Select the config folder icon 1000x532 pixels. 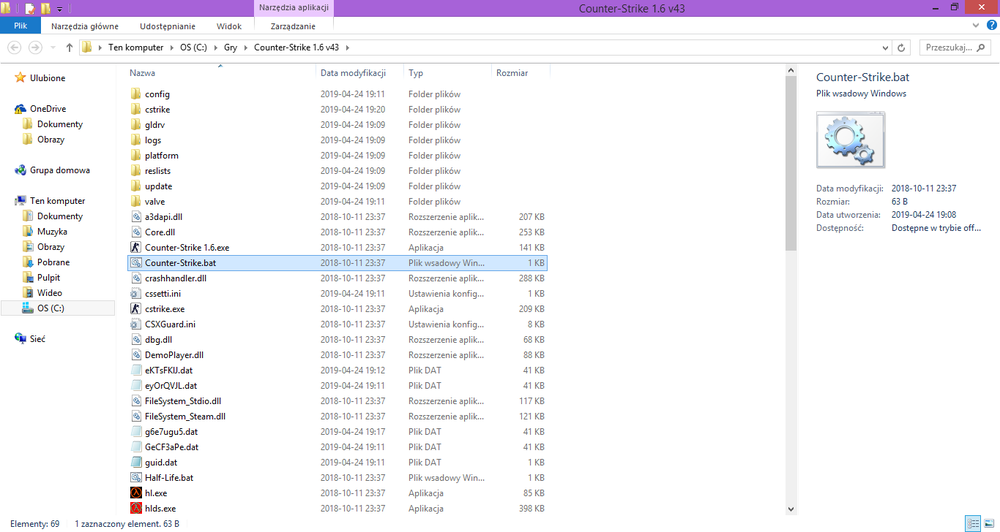point(136,94)
